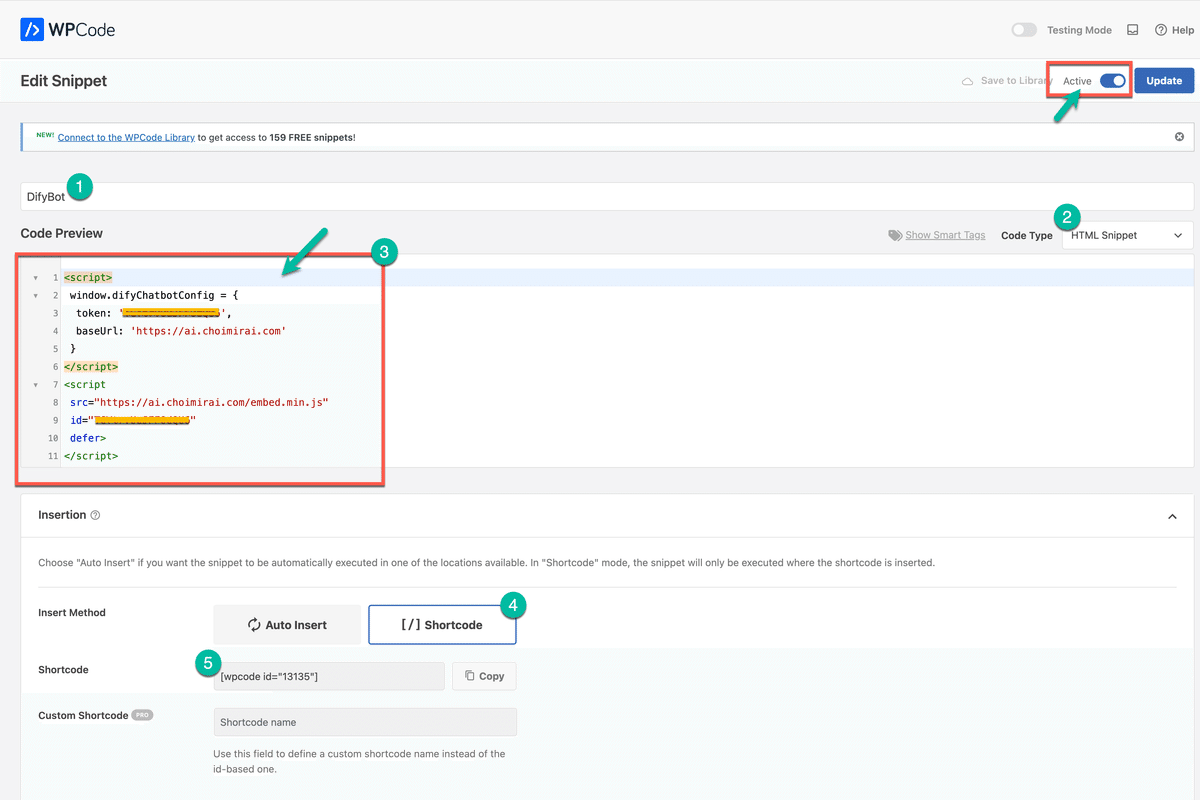Click the Update button
1200x800 pixels.
[x=1164, y=81]
